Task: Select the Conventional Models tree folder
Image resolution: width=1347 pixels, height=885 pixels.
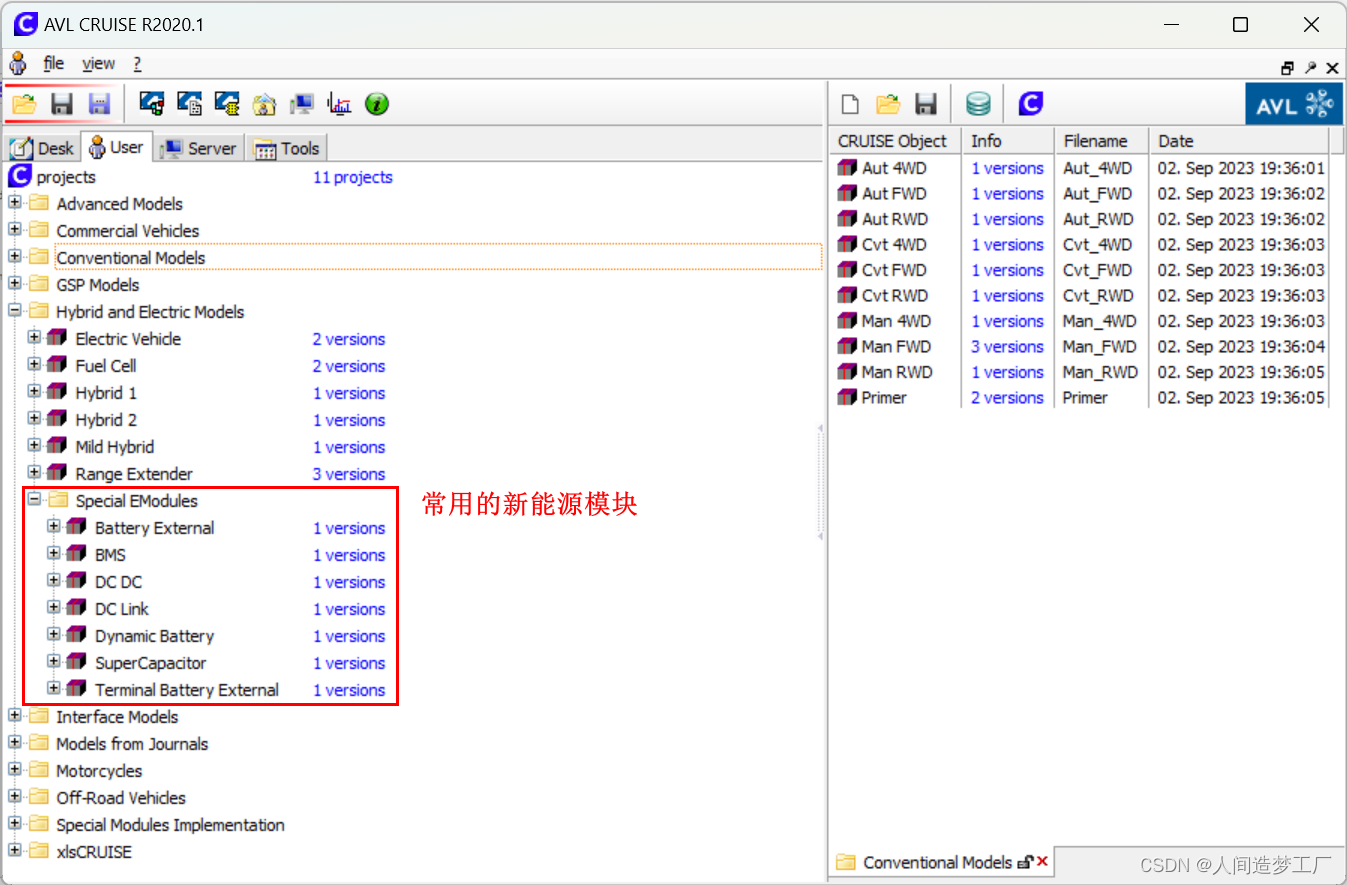Action: 131,258
